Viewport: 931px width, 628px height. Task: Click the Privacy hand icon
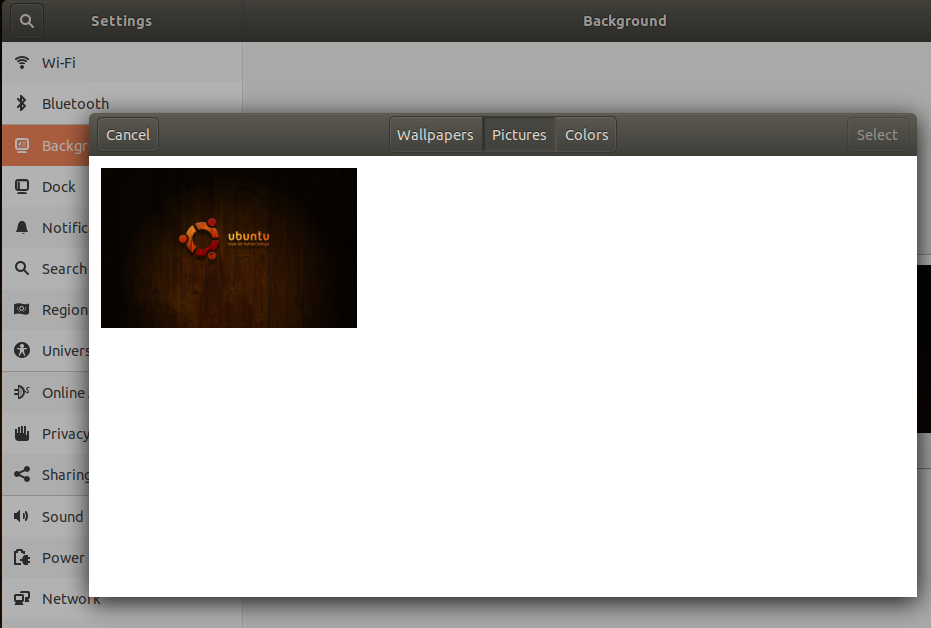click(x=22, y=433)
